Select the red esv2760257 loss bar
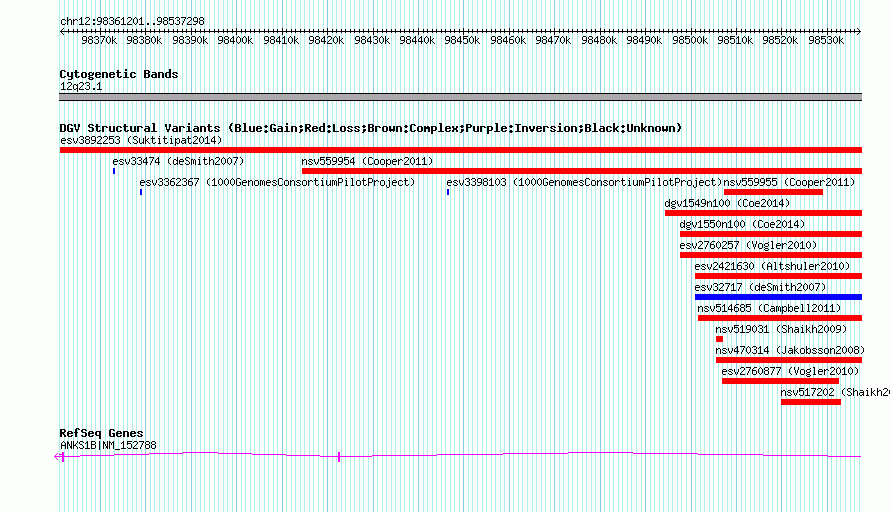 [x=771, y=255]
